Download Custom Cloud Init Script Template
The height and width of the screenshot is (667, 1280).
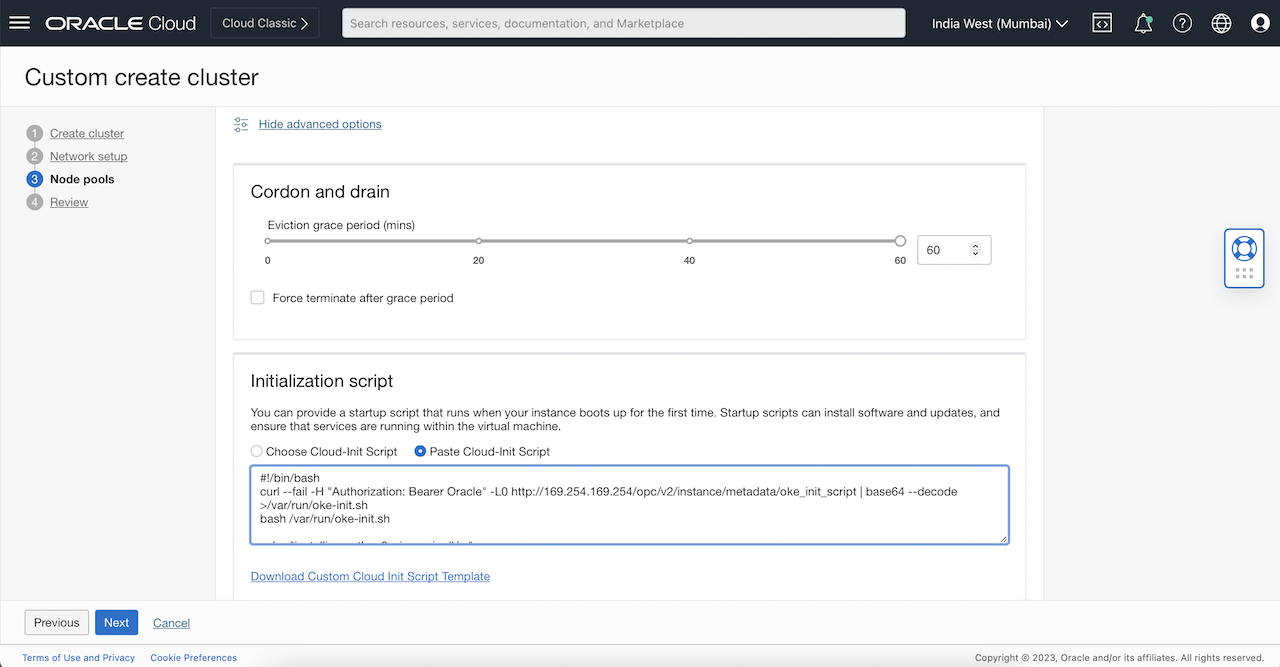tap(370, 576)
